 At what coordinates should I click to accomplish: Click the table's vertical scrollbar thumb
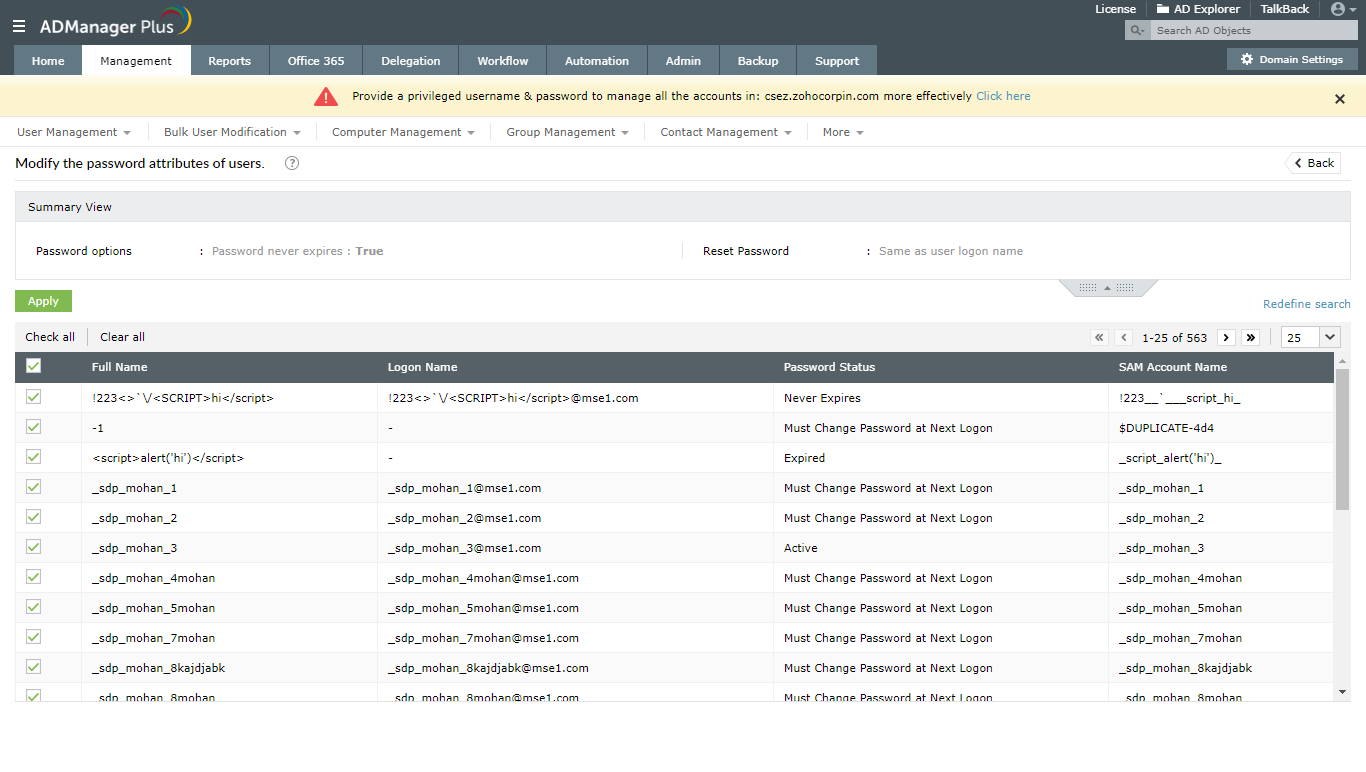point(1342,438)
